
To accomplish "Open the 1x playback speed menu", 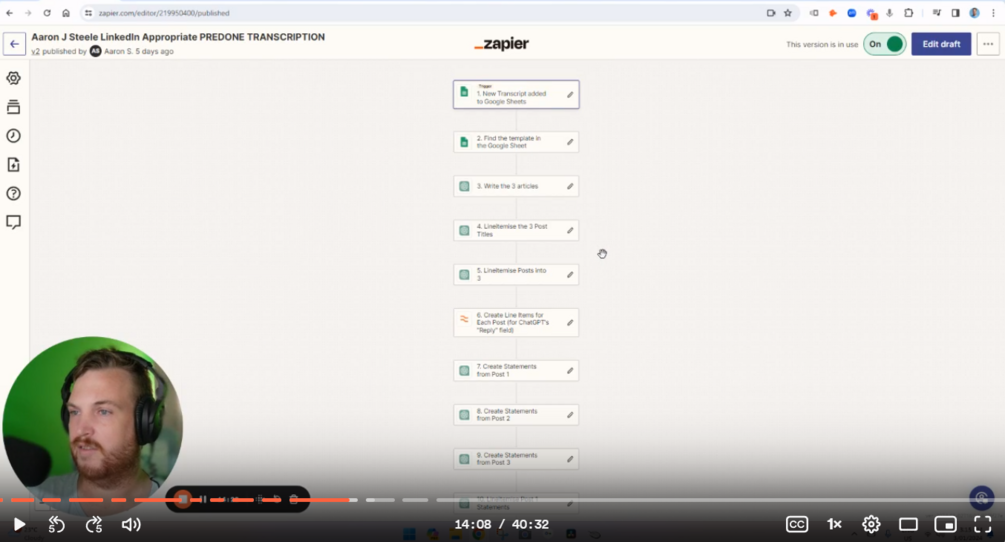I will coord(834,524).
